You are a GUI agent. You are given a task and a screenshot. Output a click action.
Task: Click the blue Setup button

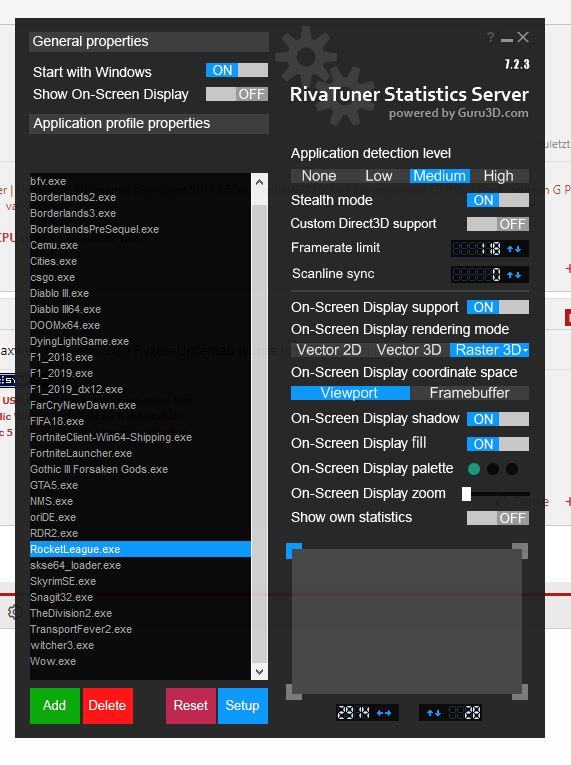click(243, 705)
